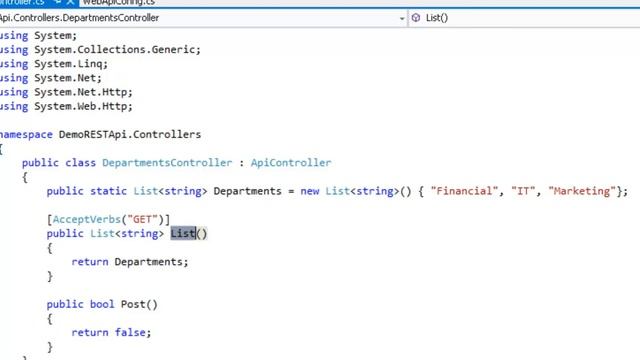Click the 'Post()' method name
640x360 pixels.
pos(139,304)
